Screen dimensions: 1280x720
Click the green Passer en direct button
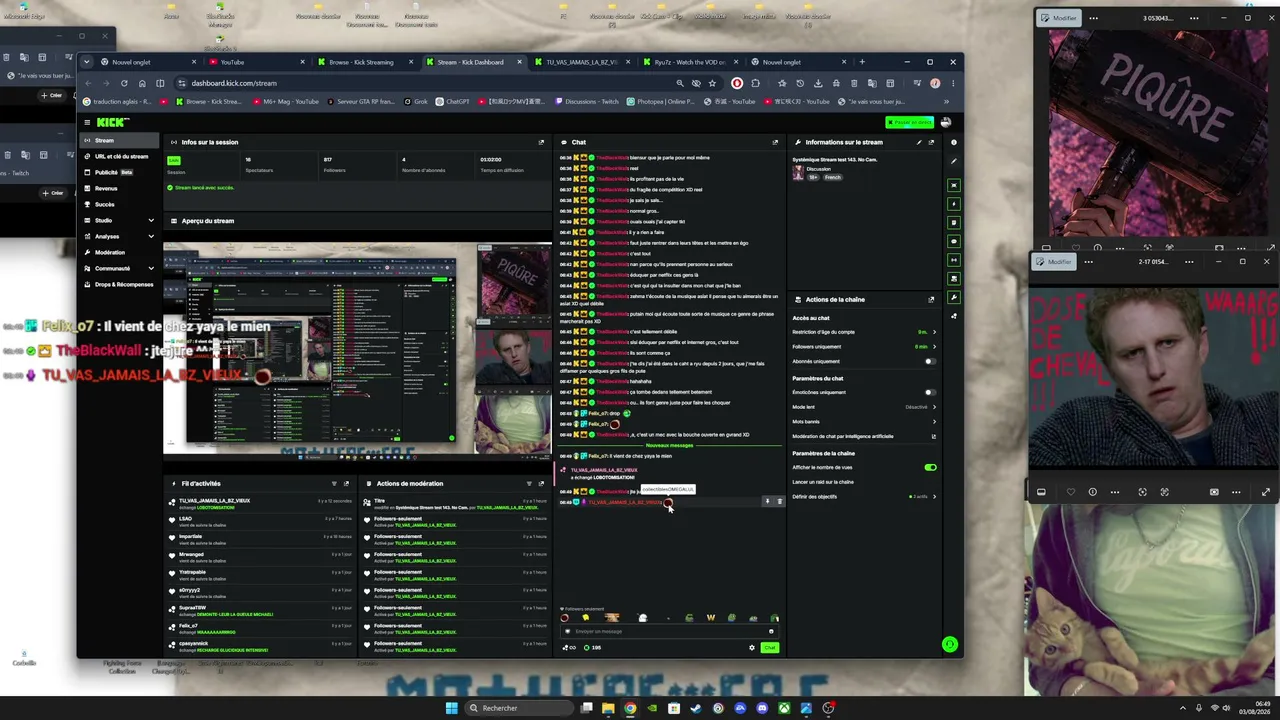[x=910, y=122]
